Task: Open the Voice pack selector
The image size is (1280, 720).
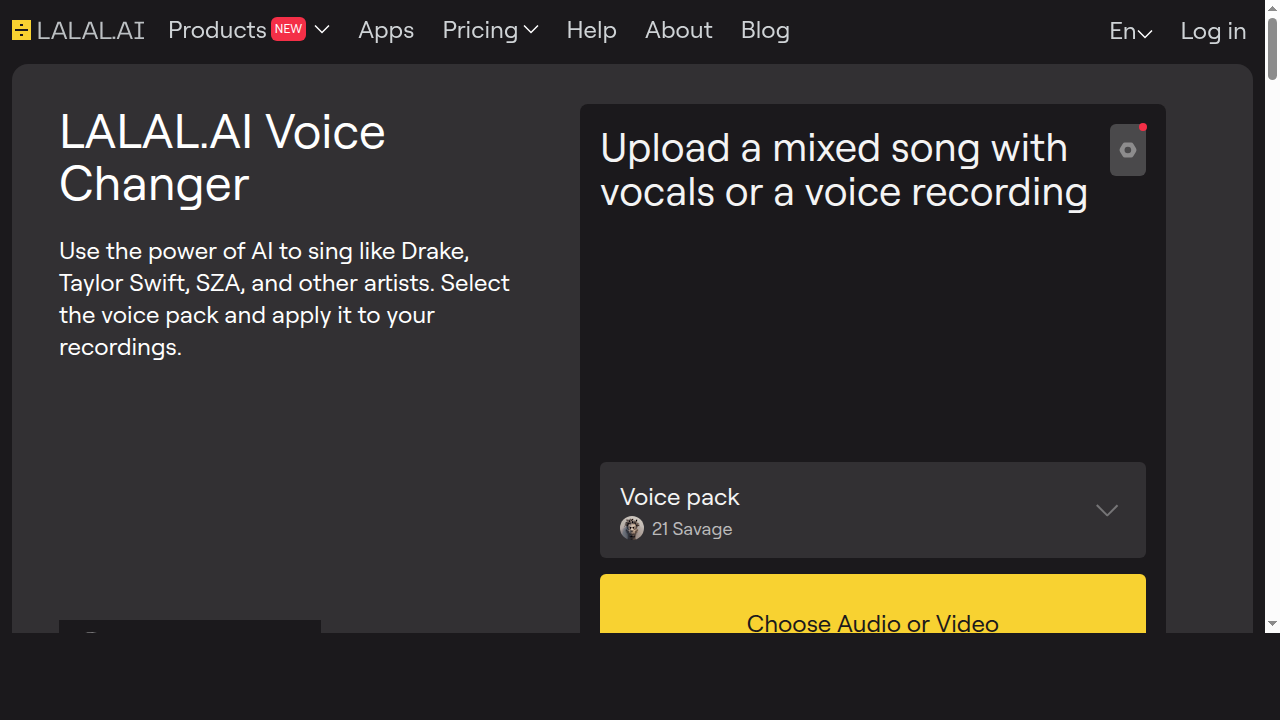Action: pyautogui.click(x=872, y=510)
